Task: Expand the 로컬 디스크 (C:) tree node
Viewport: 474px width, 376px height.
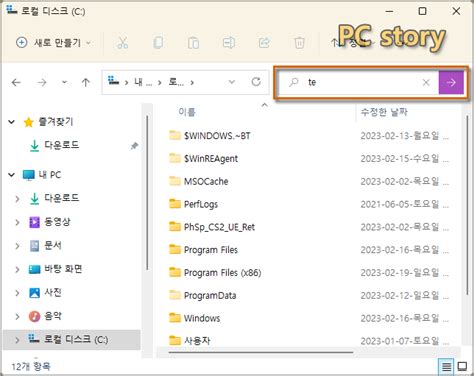Action: (17, 340)
